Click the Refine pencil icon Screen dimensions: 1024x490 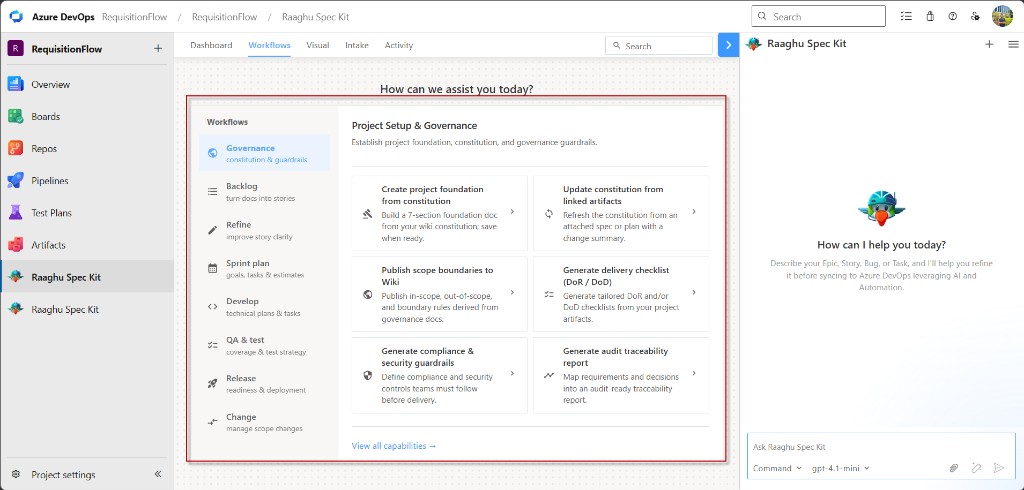(212, 230)
